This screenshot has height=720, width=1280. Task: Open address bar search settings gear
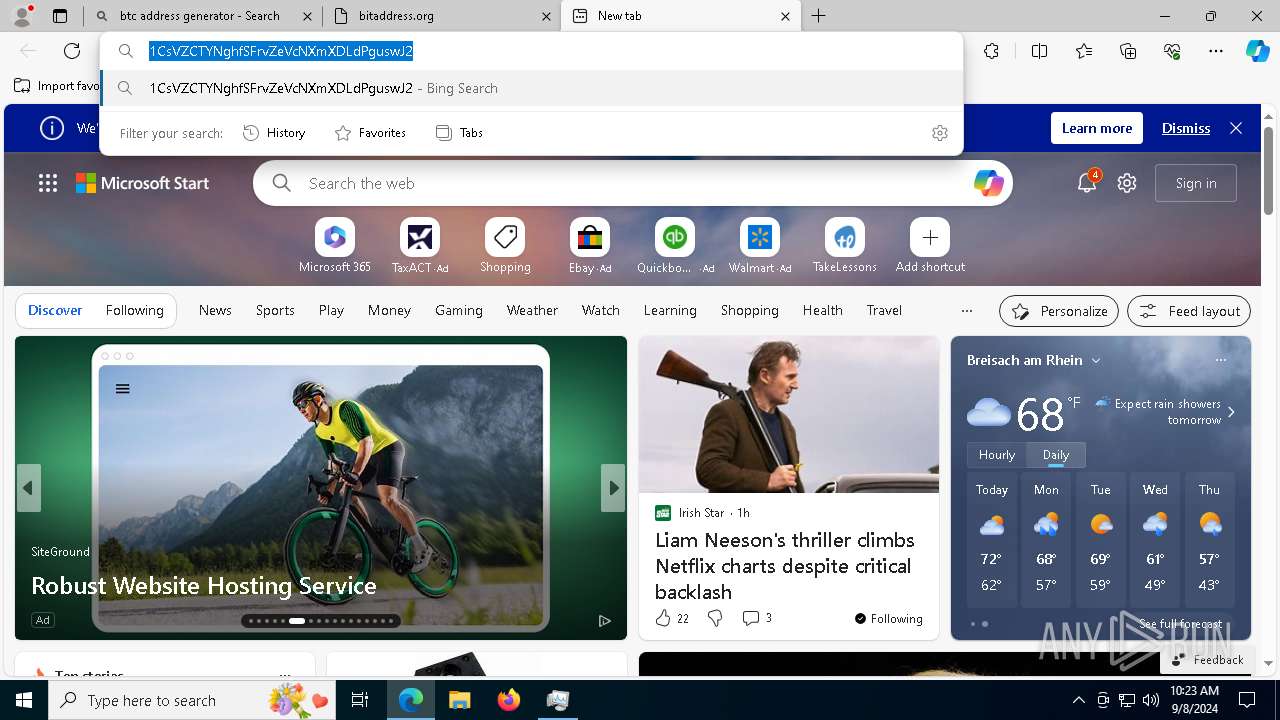pyautogui.click(x=940, y=133)
